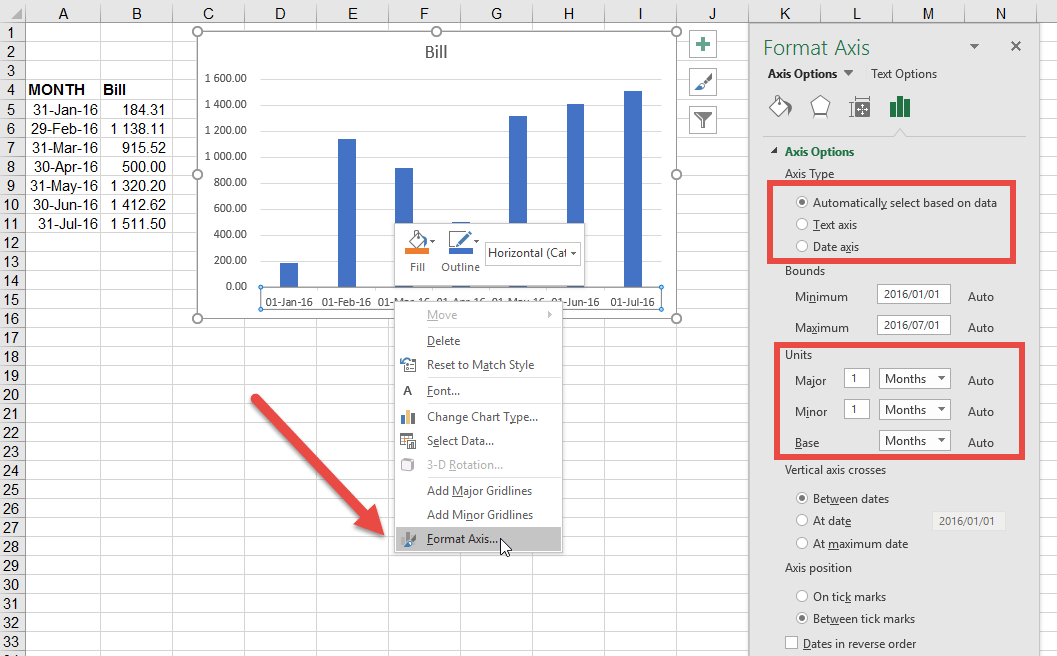Switch to the Text Options tab

point(906,73)
